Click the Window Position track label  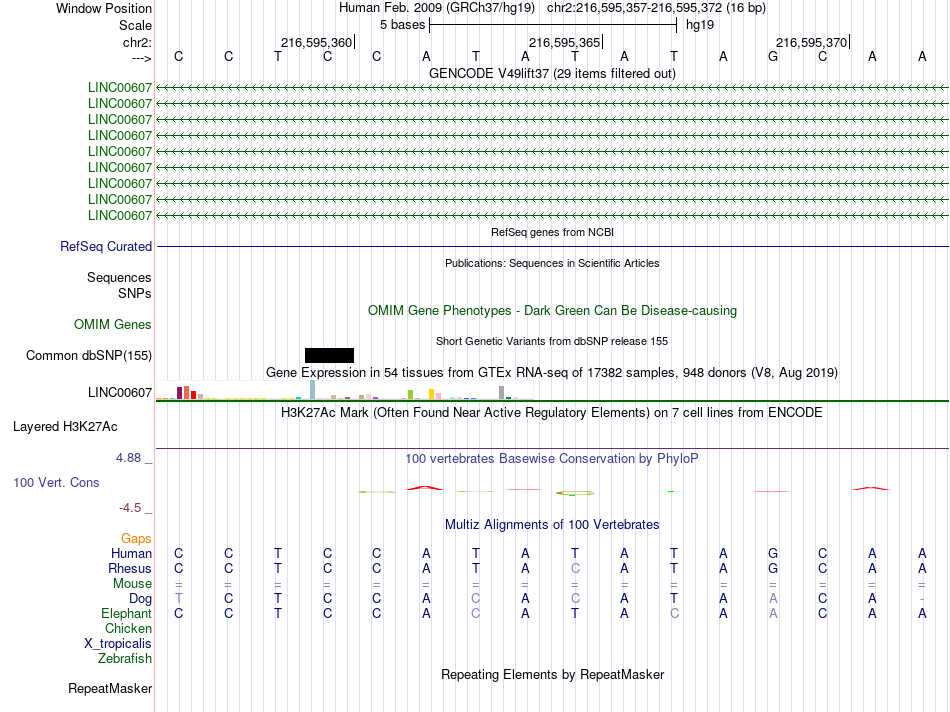(x=104, y=8)
